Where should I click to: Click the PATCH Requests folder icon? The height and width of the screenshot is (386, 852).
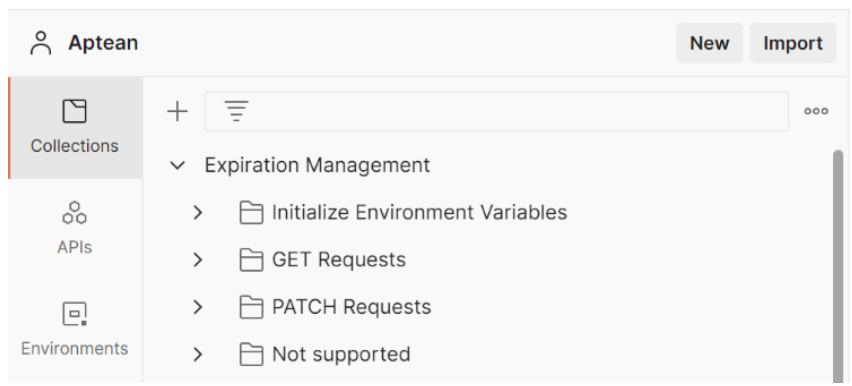(252, 307)
